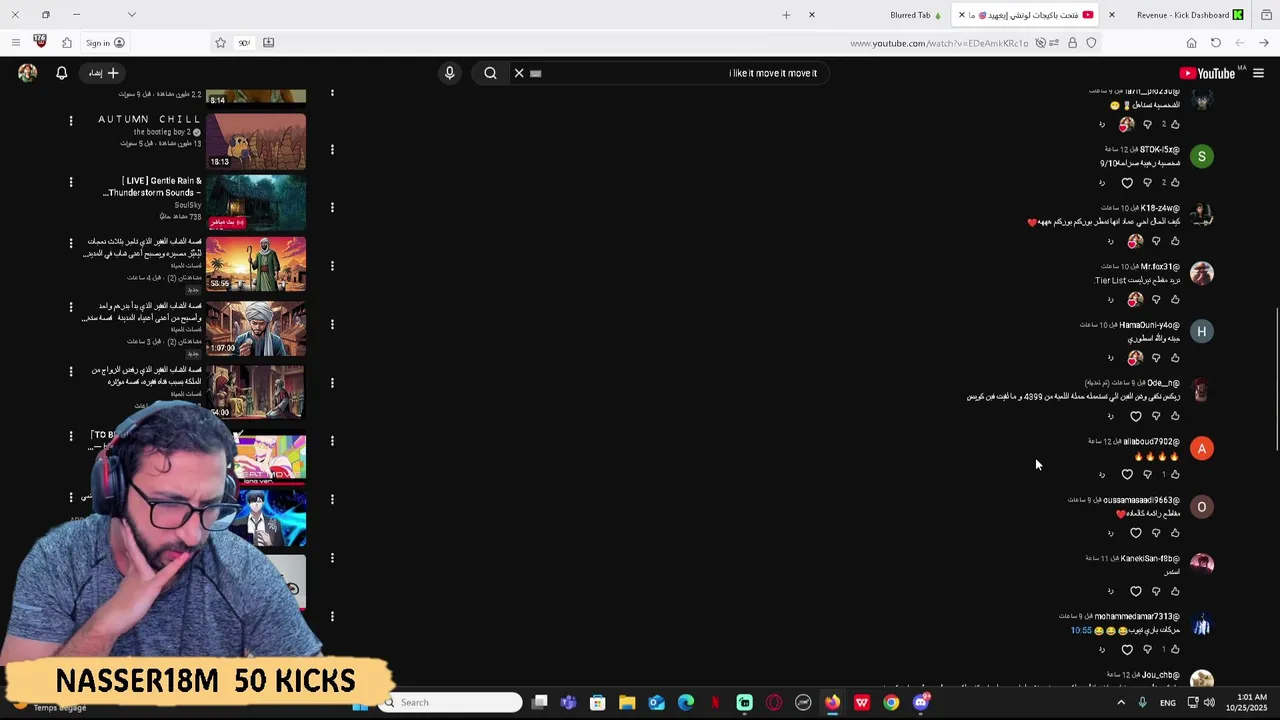This screenshot has height=720, width=1280.
Task: Reload the page
Action: [x=1215, y=43]
